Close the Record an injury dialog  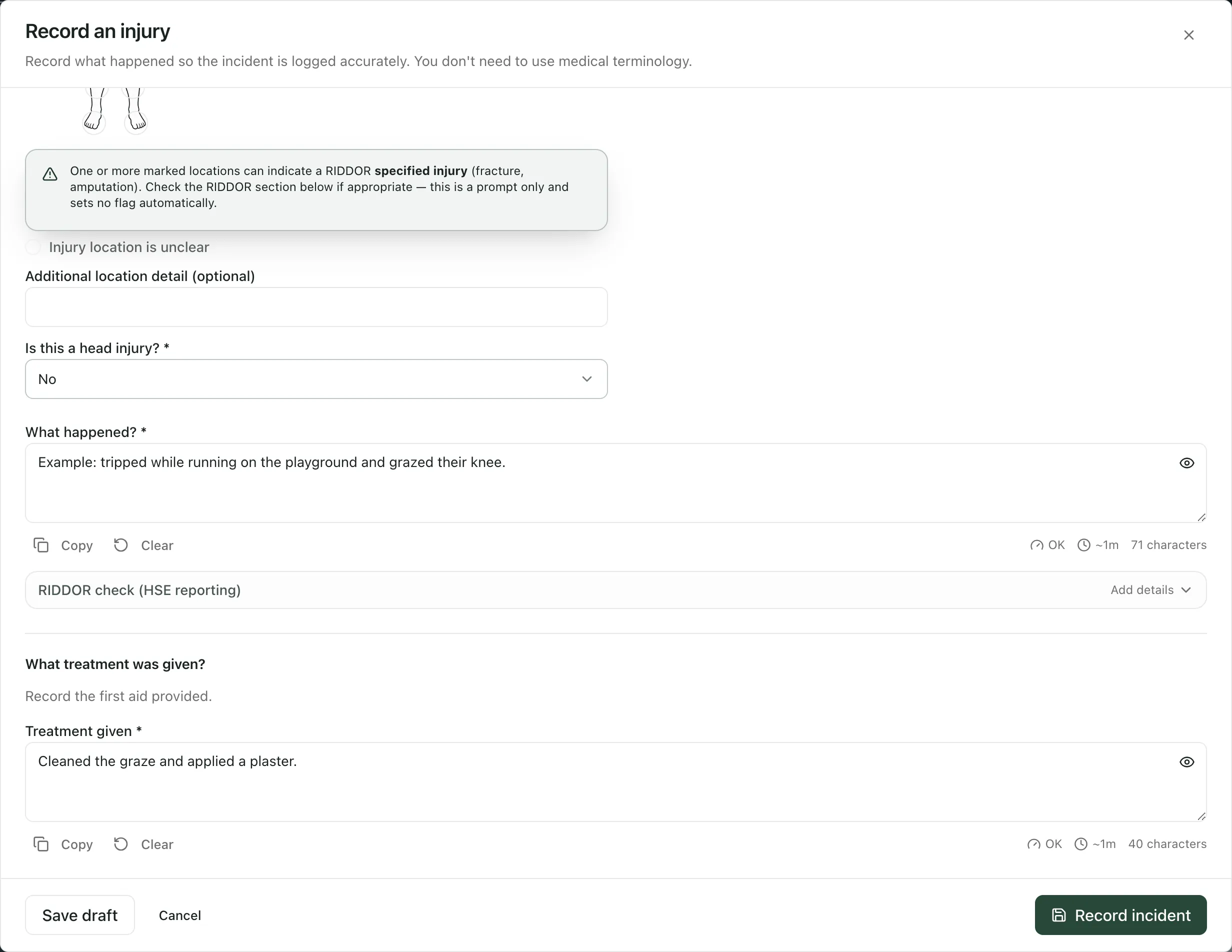(x=1188, y=35)
